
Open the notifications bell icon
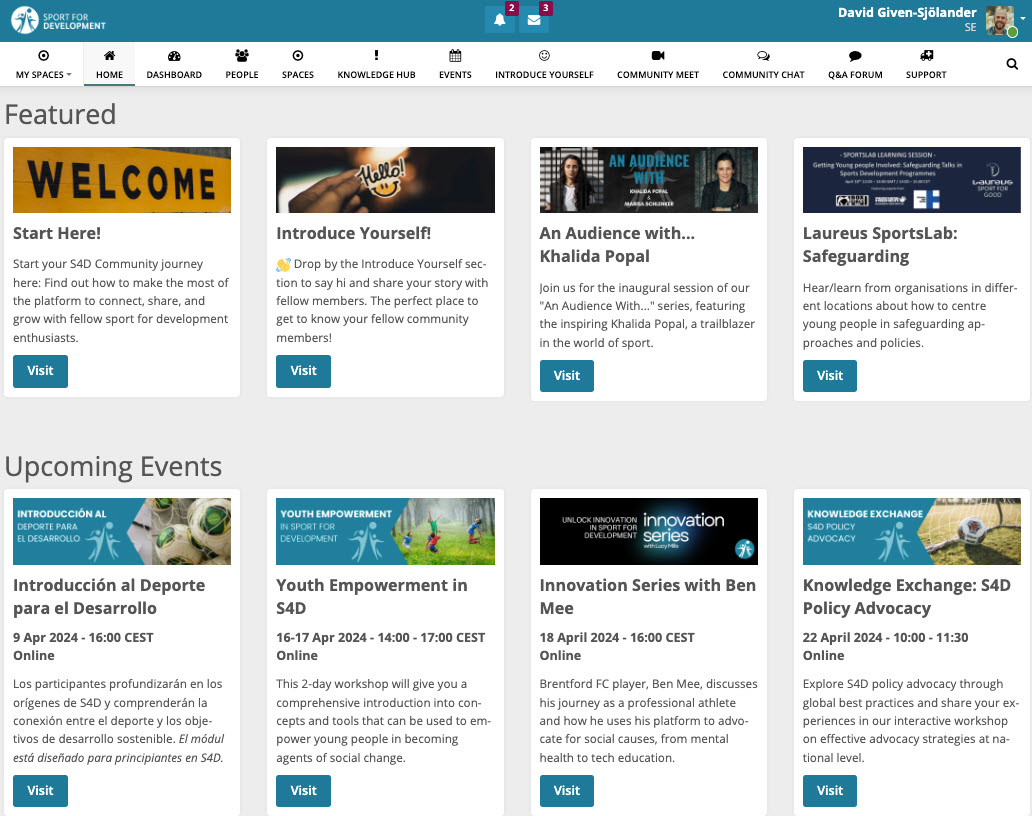(500, 20)
